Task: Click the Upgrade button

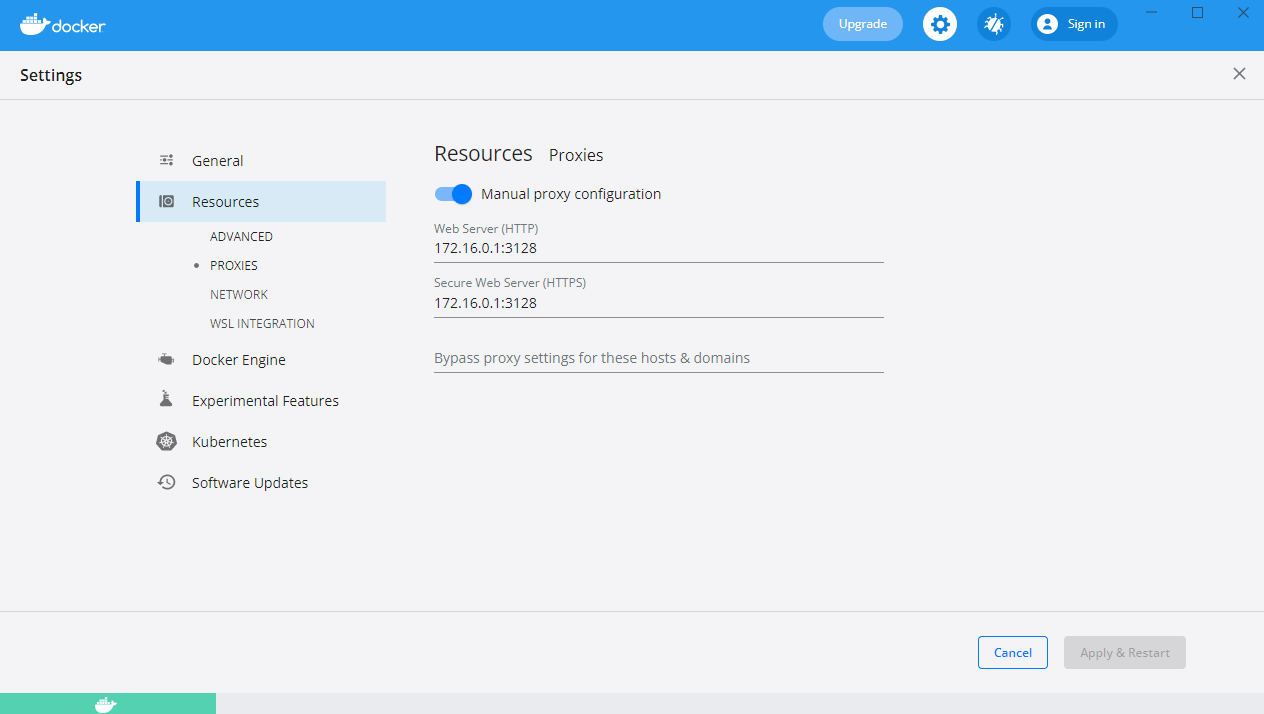Action: point(863,24)
